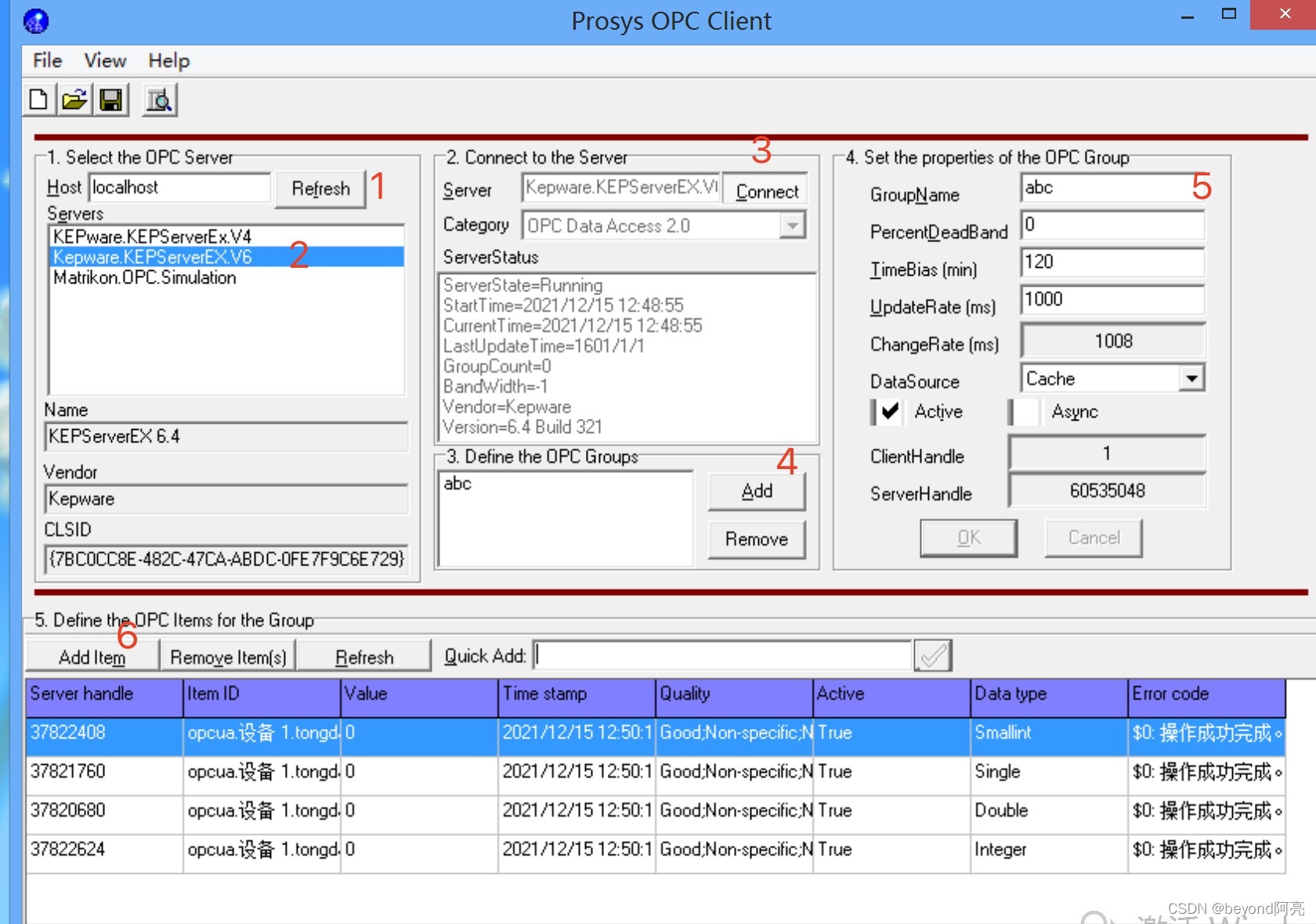
Task: Click the Error code column header
Action: pos(1206,698)
